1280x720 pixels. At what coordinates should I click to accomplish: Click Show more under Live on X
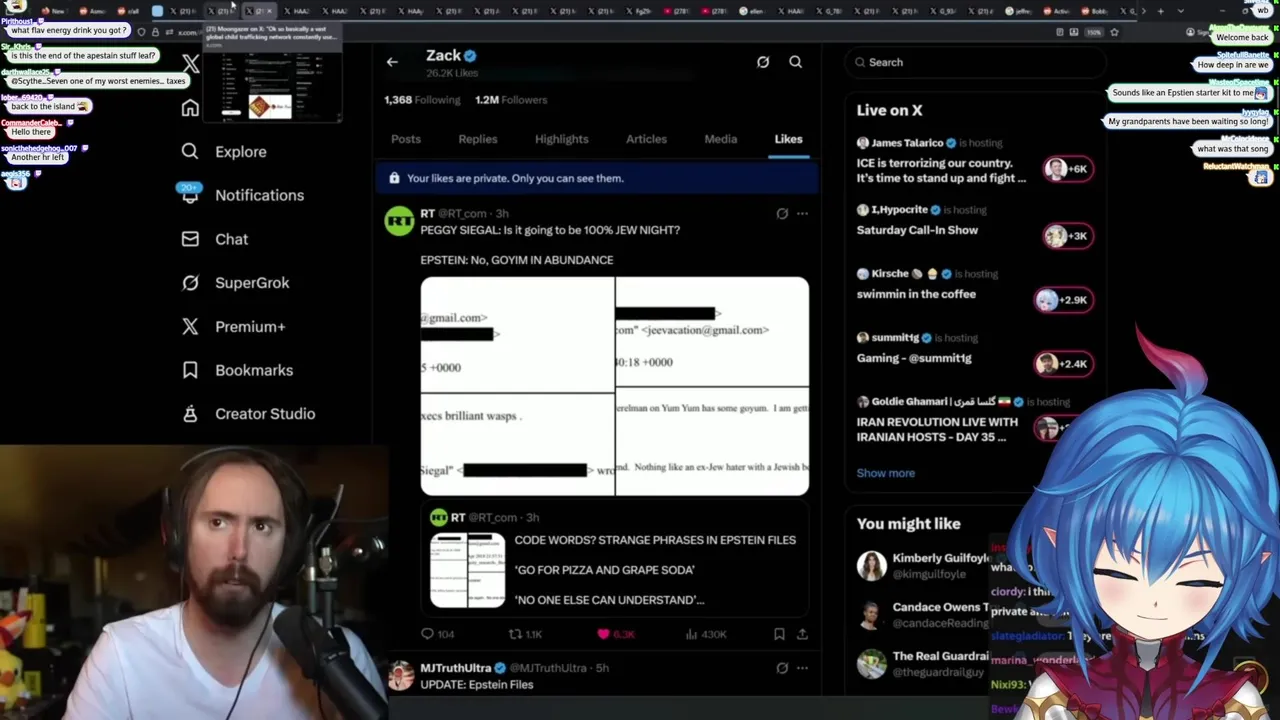pos(886,473)
